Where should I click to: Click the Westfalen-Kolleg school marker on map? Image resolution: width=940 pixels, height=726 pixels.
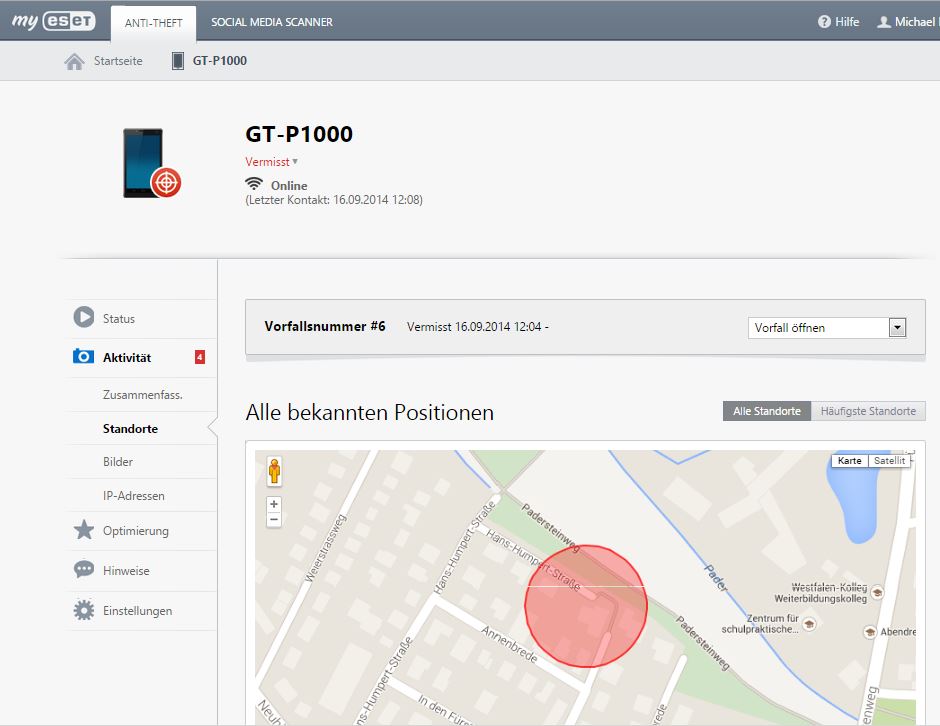tap(877, 592)
